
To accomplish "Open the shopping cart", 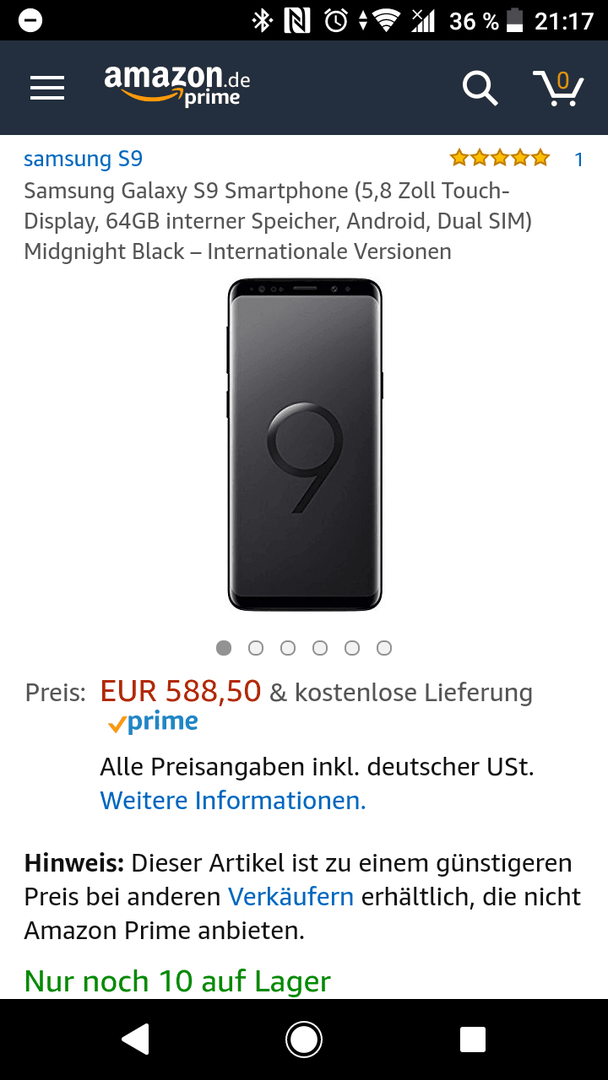I will (x=558, y=87).
